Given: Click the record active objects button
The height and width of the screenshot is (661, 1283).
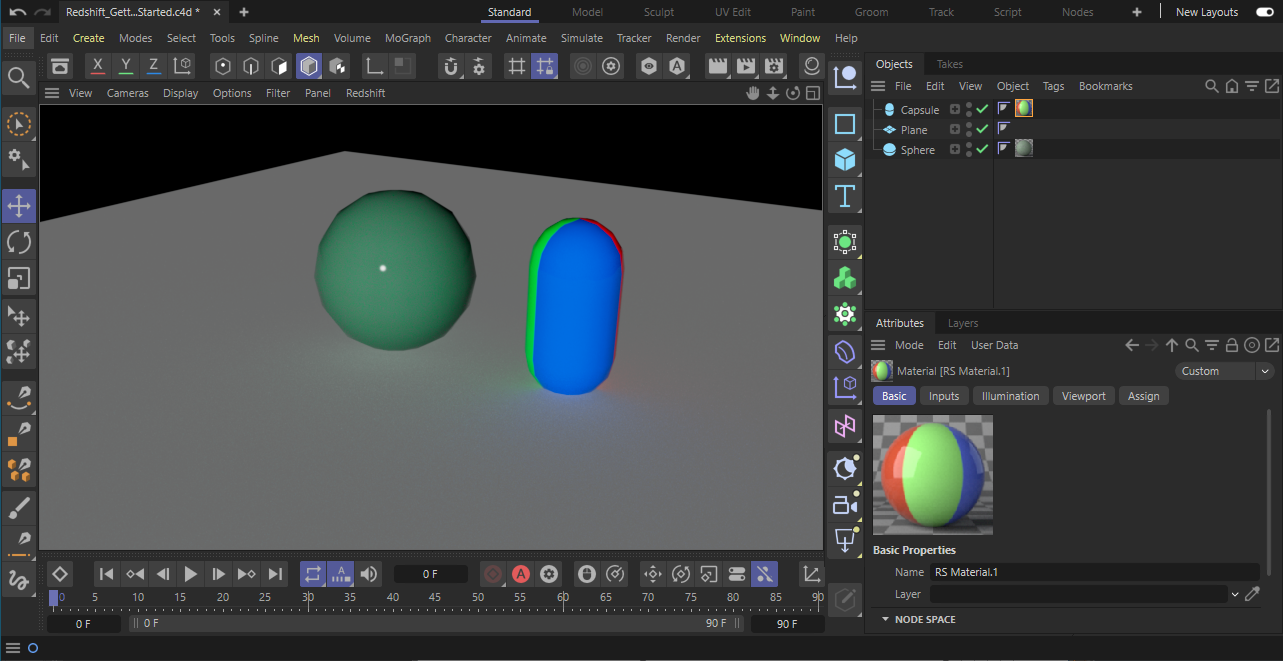Looking at the screenshot, I should pyautogui.click(x=492, y=574).
